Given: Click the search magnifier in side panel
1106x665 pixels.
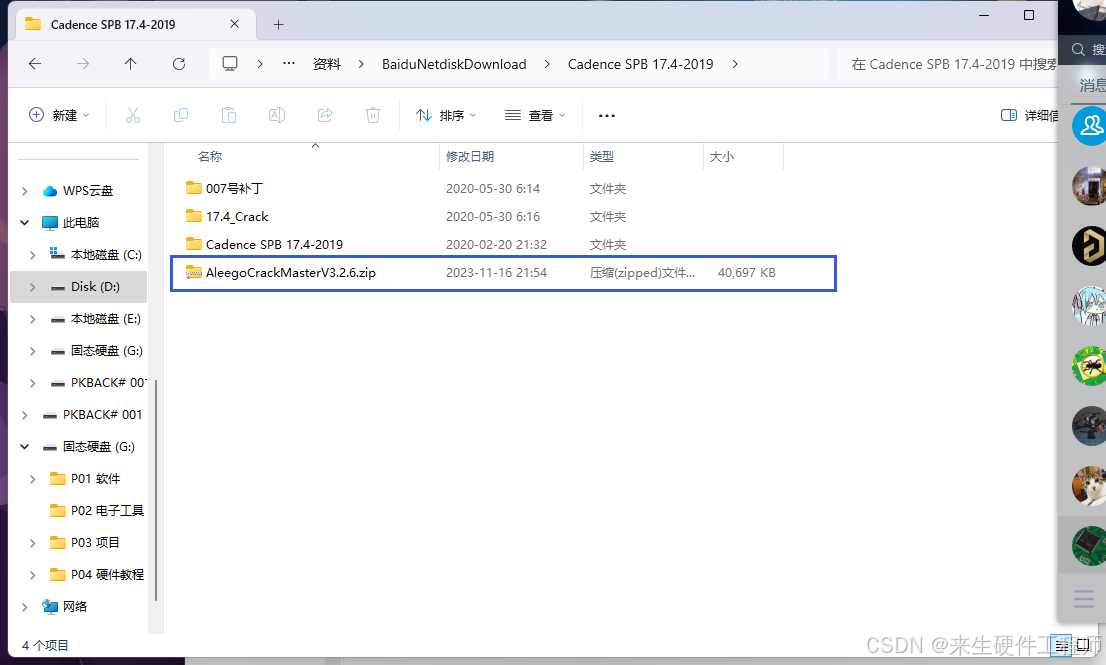Looking at the screenshot, I should pyautogui.click(x=1078, y=49).
